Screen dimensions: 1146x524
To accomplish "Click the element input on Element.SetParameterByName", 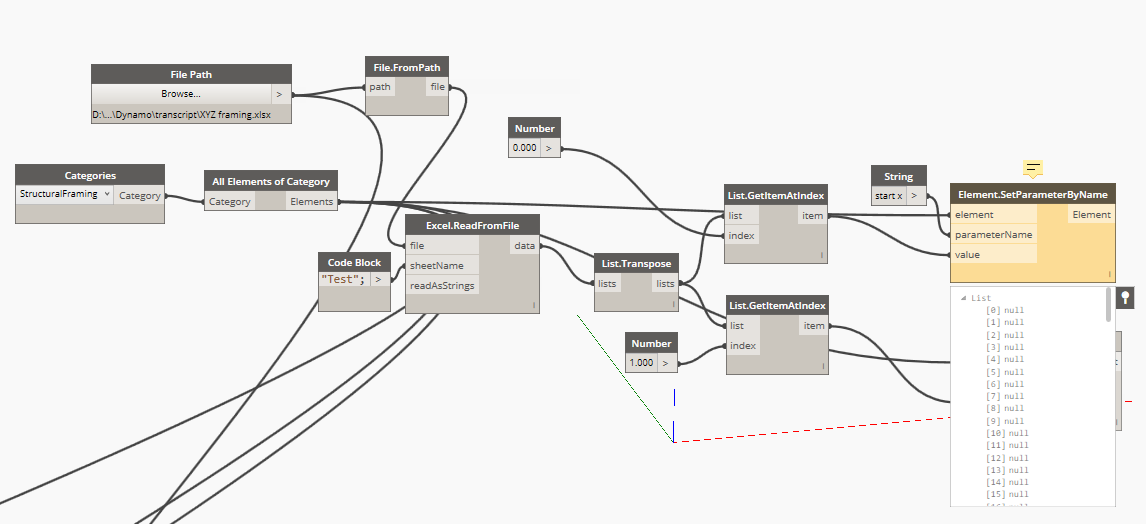I will coord(993,215).
